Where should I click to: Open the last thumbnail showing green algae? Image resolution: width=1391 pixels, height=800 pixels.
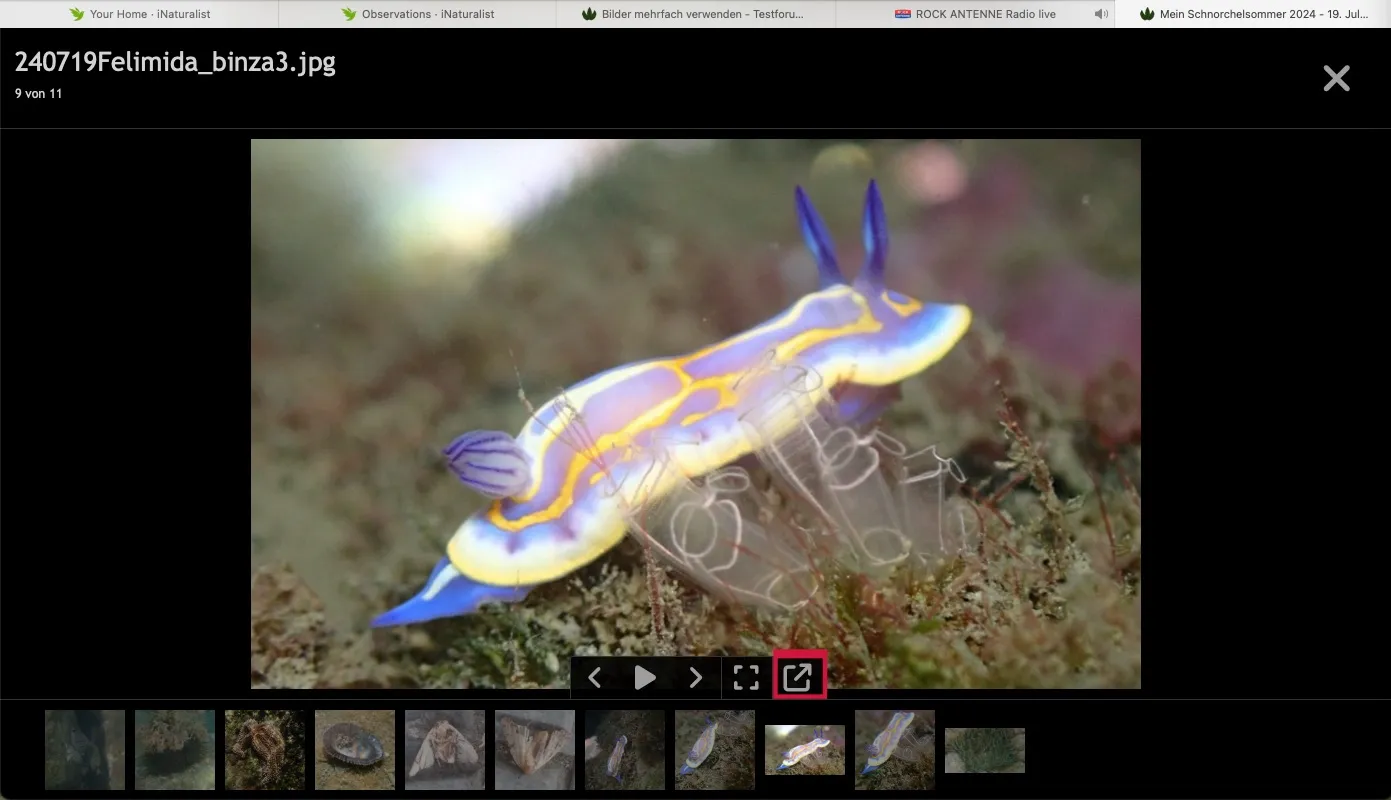pyautogui.click(x=985, y=750)
